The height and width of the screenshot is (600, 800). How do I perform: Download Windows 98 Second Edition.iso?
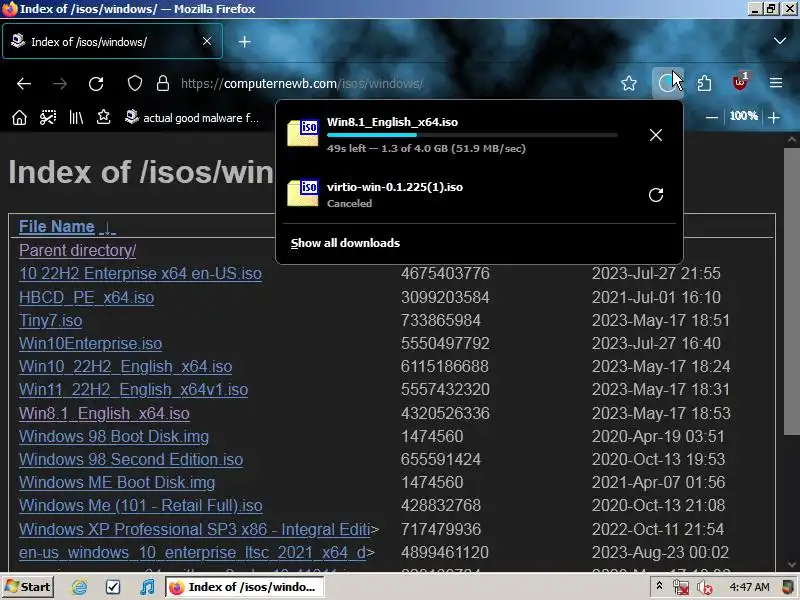coord(131,459)
